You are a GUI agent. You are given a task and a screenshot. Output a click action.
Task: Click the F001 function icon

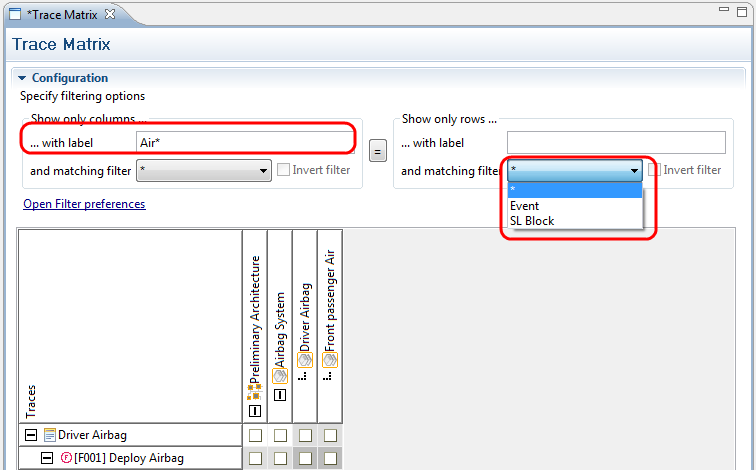66,457
